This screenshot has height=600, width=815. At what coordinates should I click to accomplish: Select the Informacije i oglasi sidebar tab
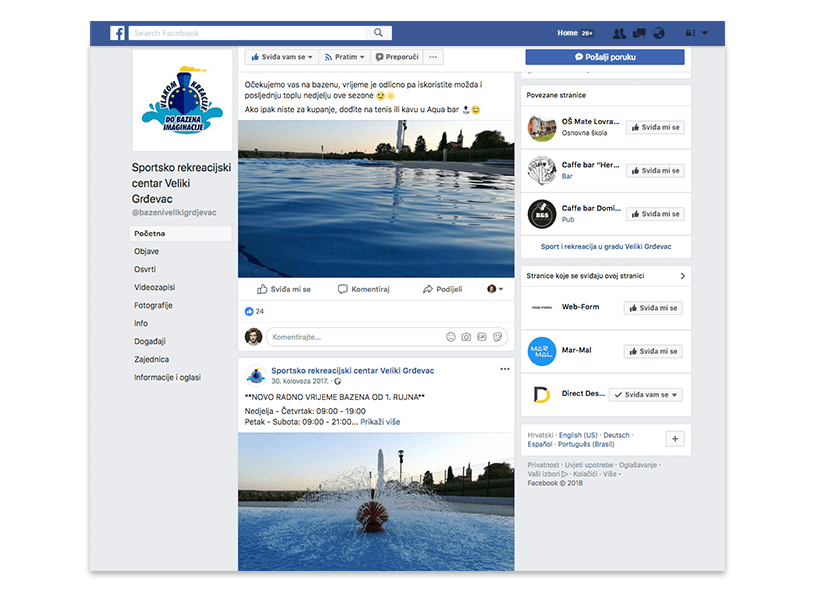(x=167, y=377)
